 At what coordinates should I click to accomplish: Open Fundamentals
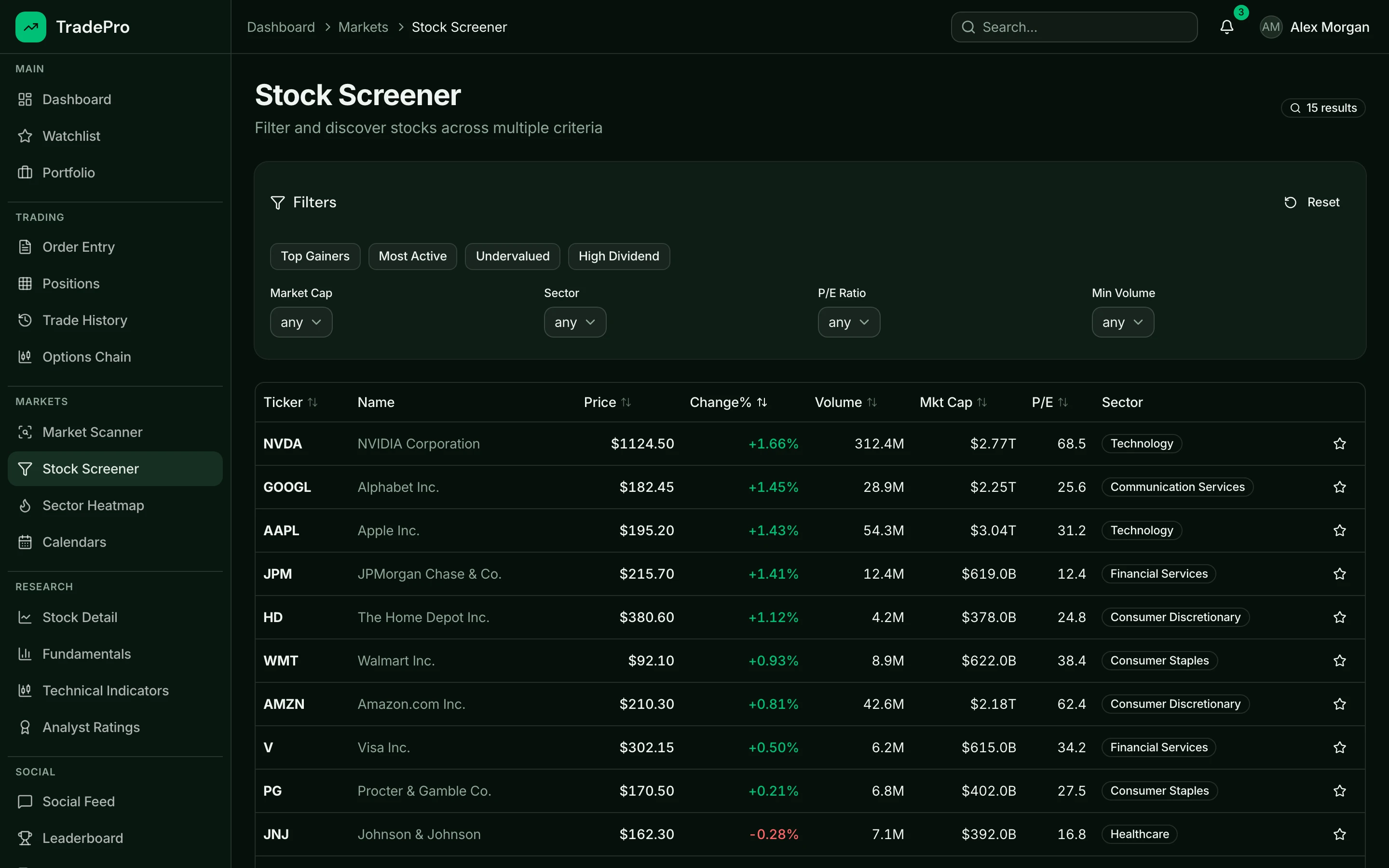click(x=115, y=654)
